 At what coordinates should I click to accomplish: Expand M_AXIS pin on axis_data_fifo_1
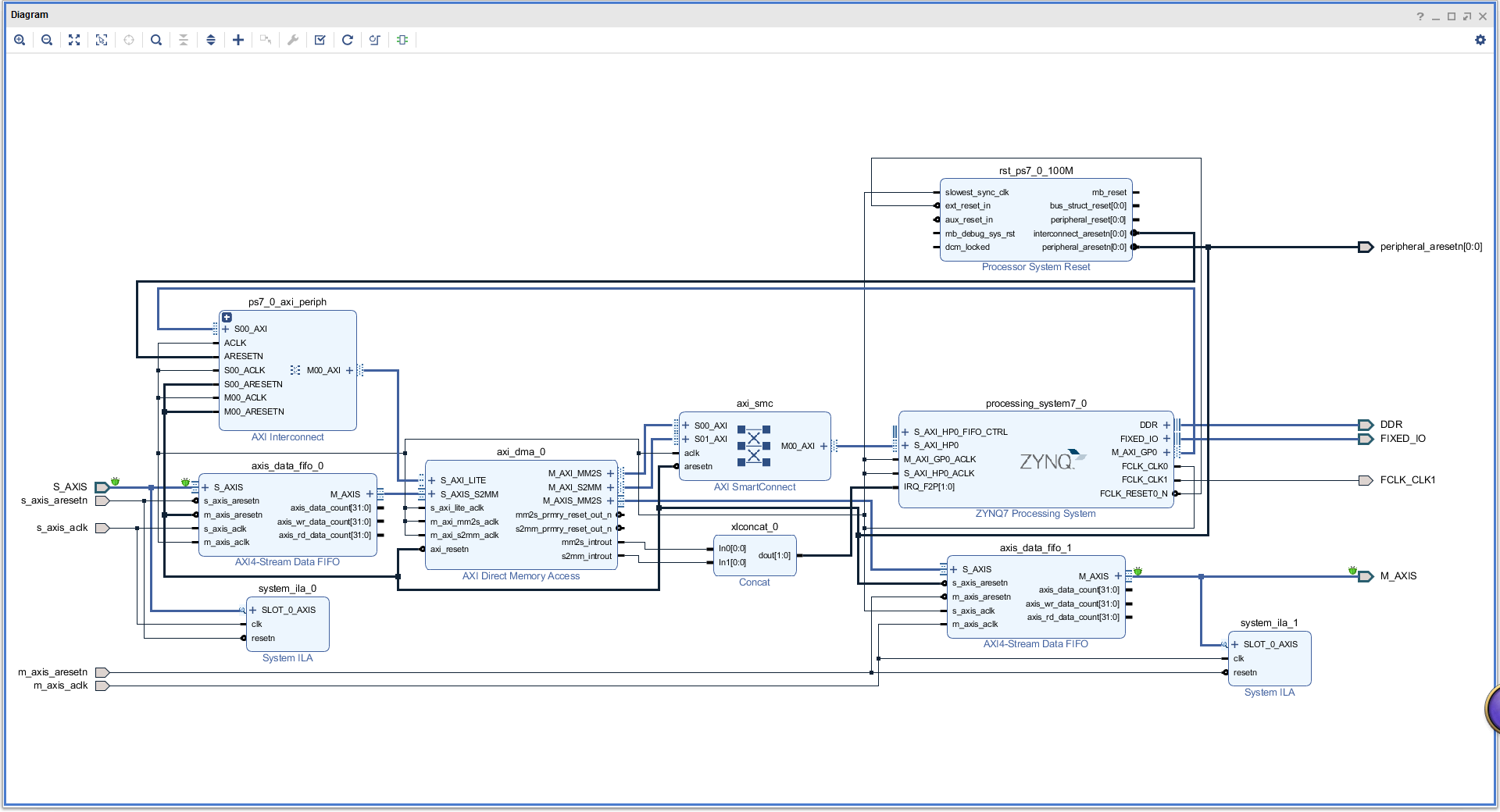pos(1119,576)
